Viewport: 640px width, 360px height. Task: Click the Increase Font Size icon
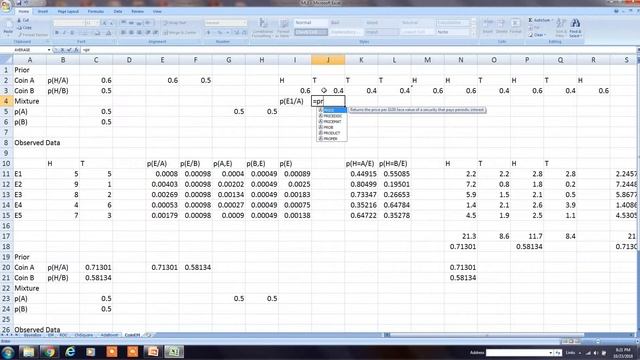tap(104, 23)
